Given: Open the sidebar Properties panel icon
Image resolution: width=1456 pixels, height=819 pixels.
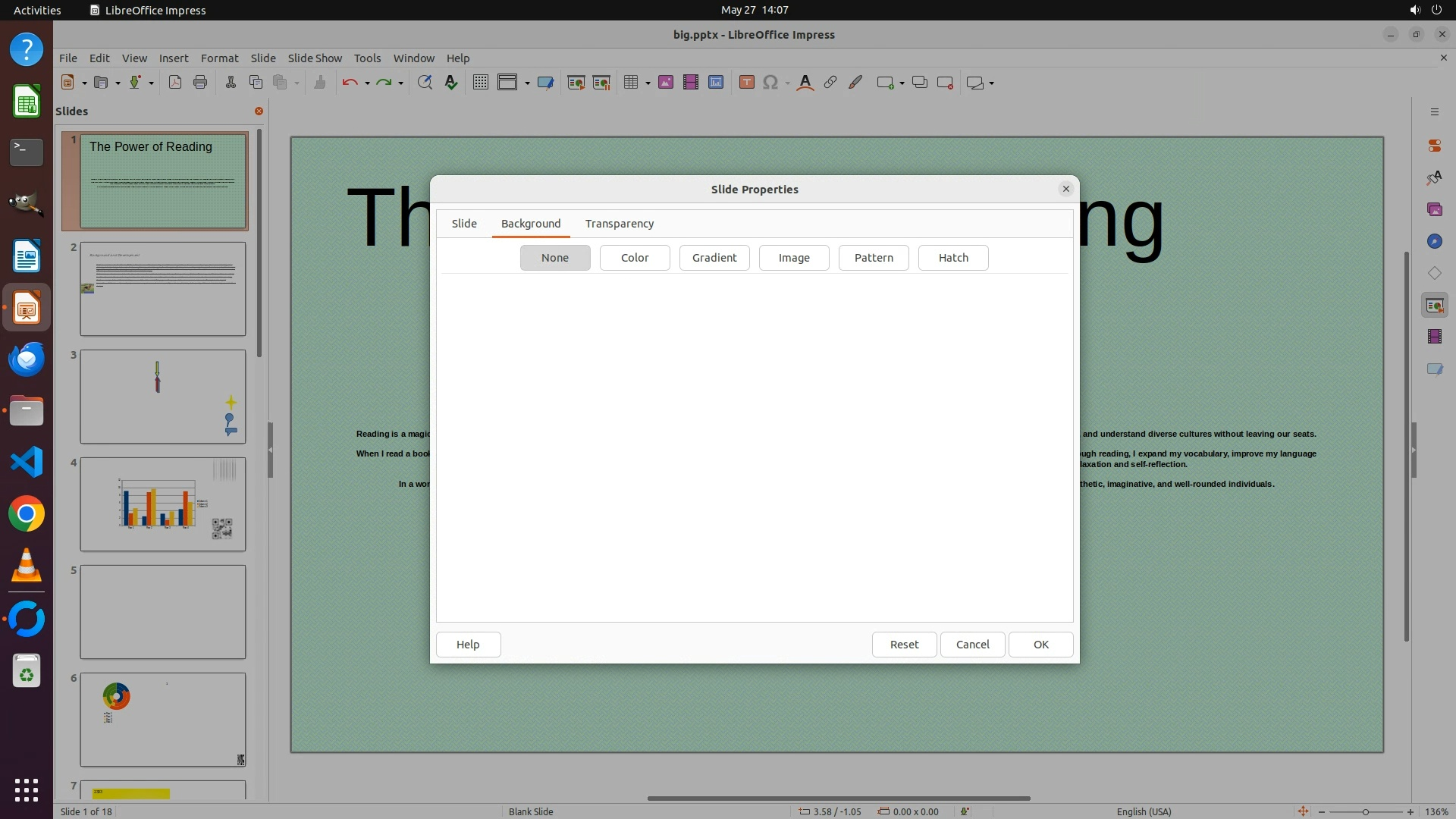Looking at the screenshot, I should click(x=1434, y=145).
